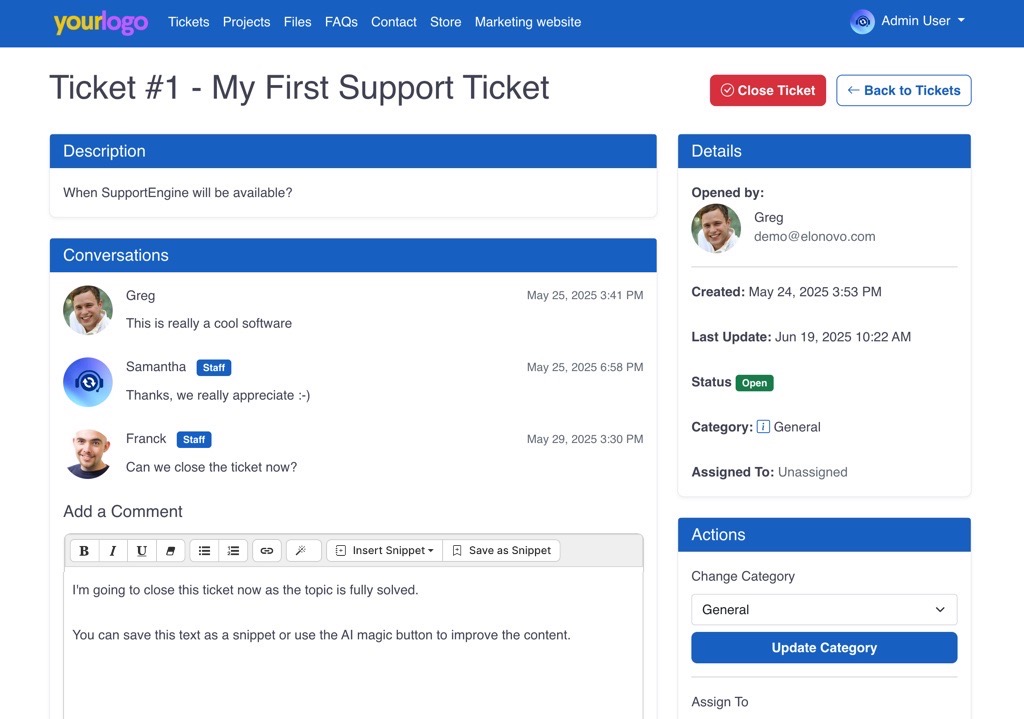Open the Insert Snippet dropdown
The width and height of the screenshot is (1024, 719).
(x=383, y=550)
